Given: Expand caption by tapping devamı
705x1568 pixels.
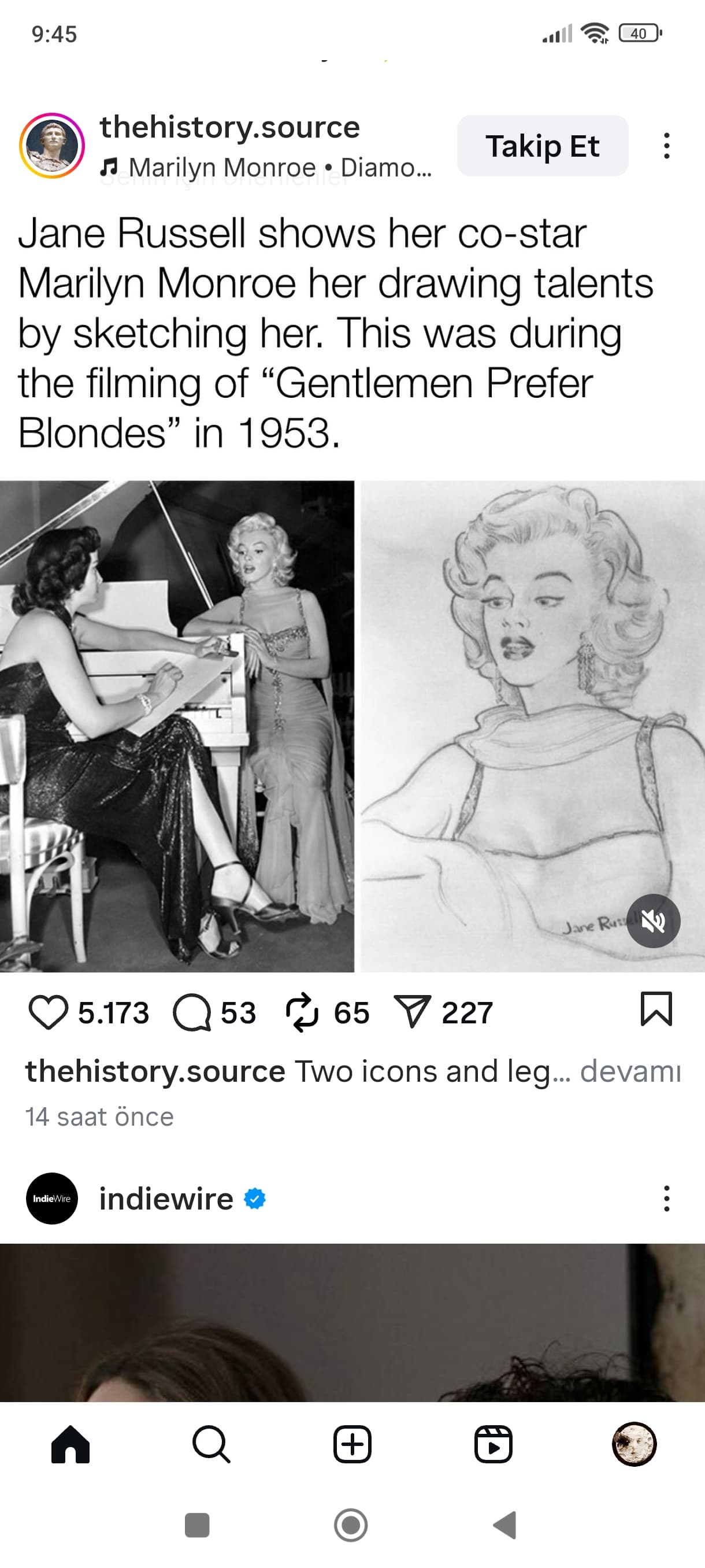Looking at the screenshot, I should [x=630, y=1071].
